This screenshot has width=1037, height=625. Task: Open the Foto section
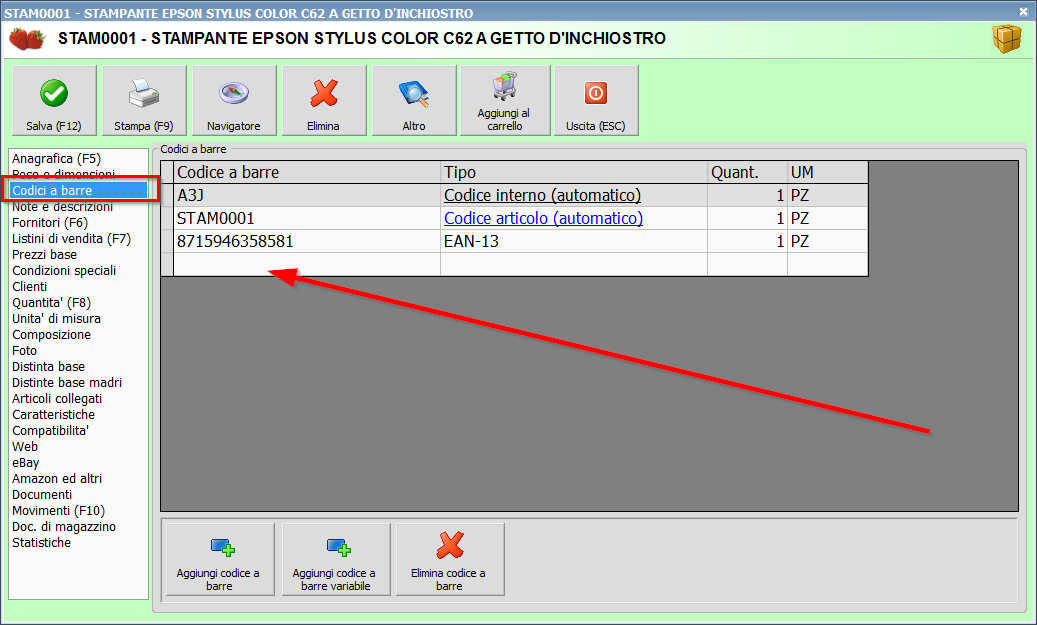point(24,351)
